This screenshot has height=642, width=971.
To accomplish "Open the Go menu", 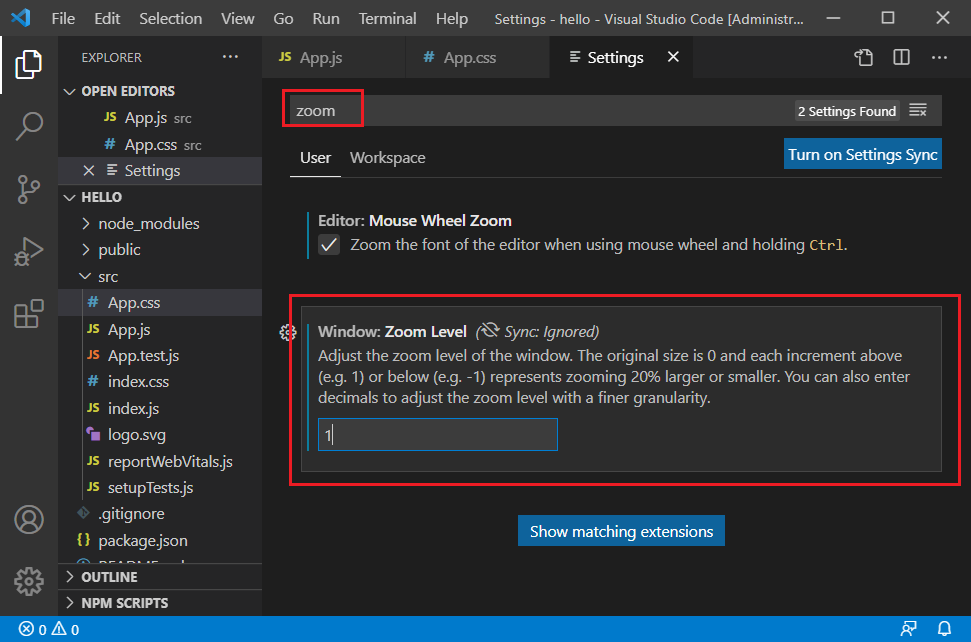I will (x=283, y=19).
